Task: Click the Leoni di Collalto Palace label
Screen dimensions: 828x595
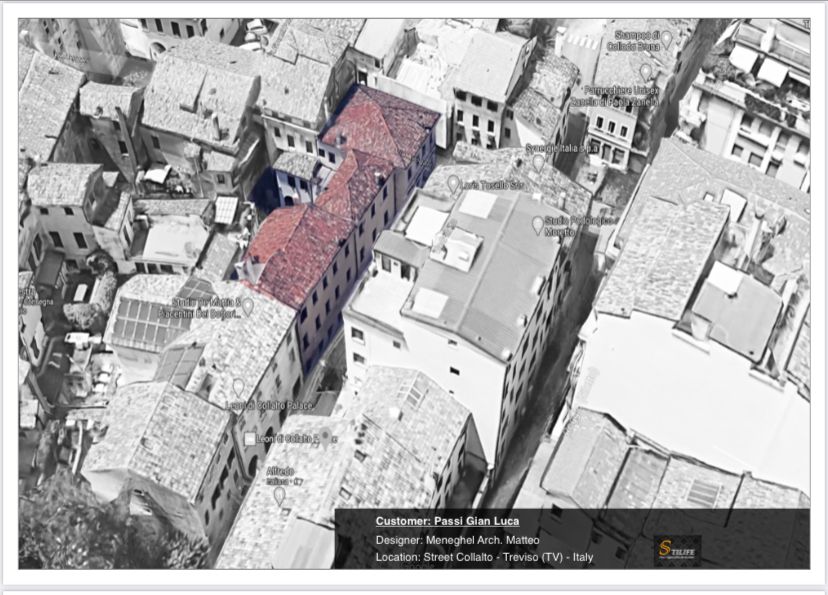Action: click(269, 405)
